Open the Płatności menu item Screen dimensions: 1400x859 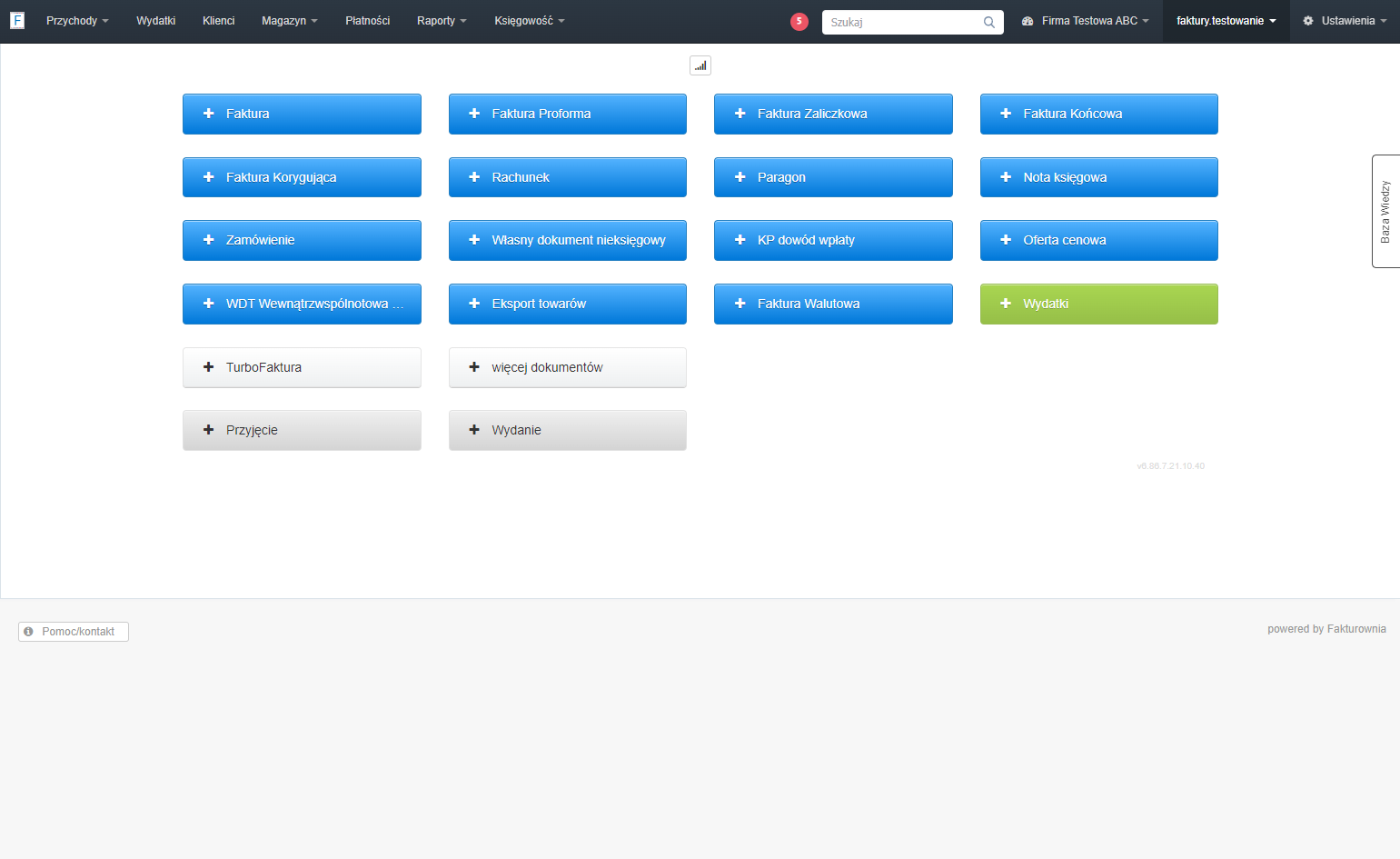[368, 21]
